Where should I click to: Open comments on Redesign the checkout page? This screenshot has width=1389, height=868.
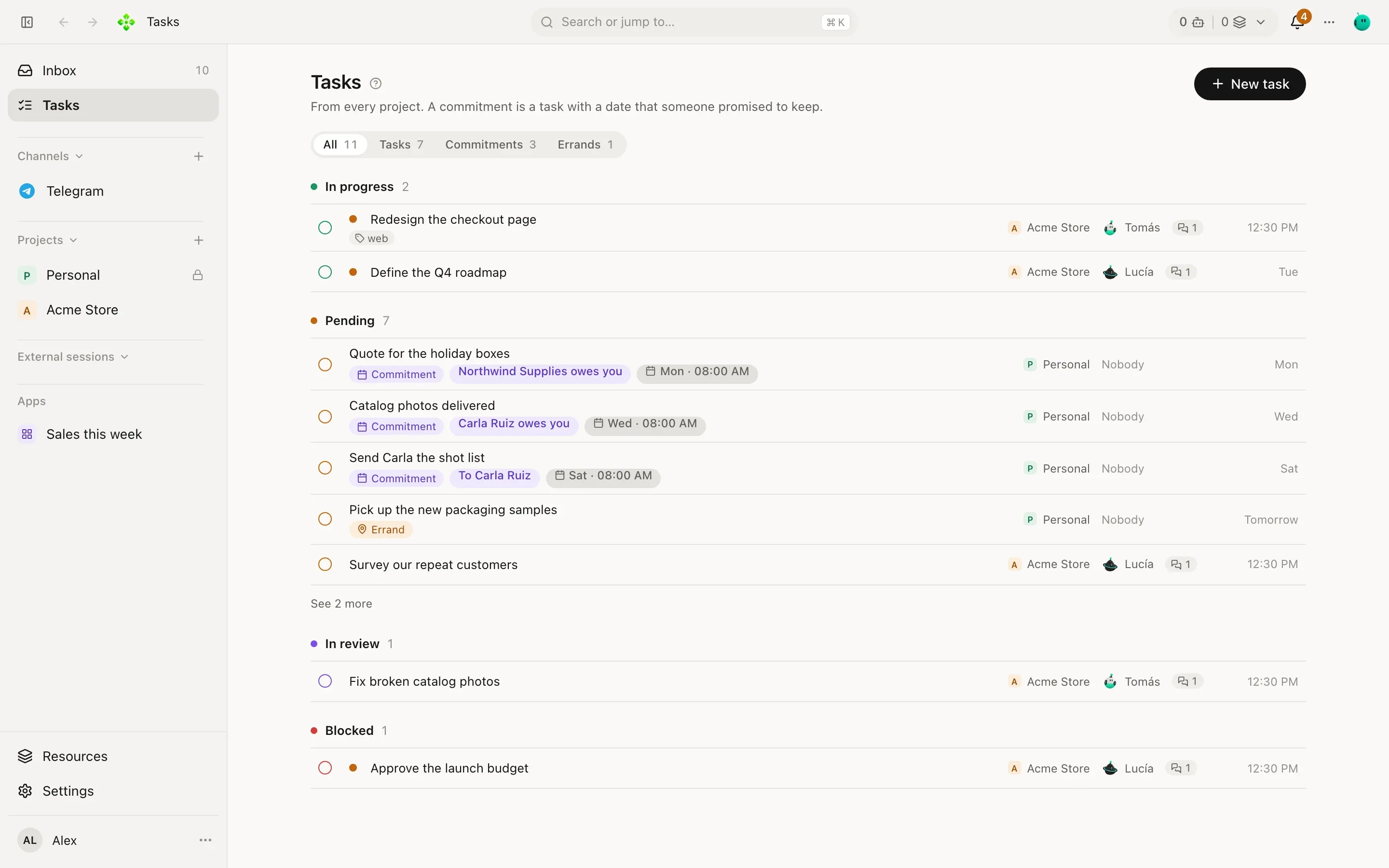click(1187, 228)
